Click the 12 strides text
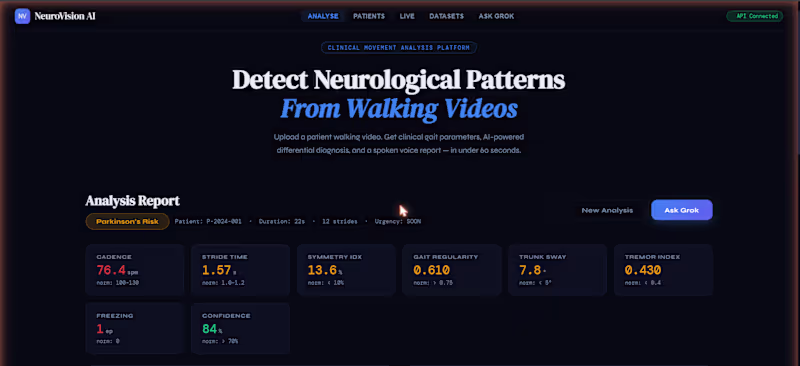This screenshot has width=800, height=366. pyautogui.click(x=339, y=222)
